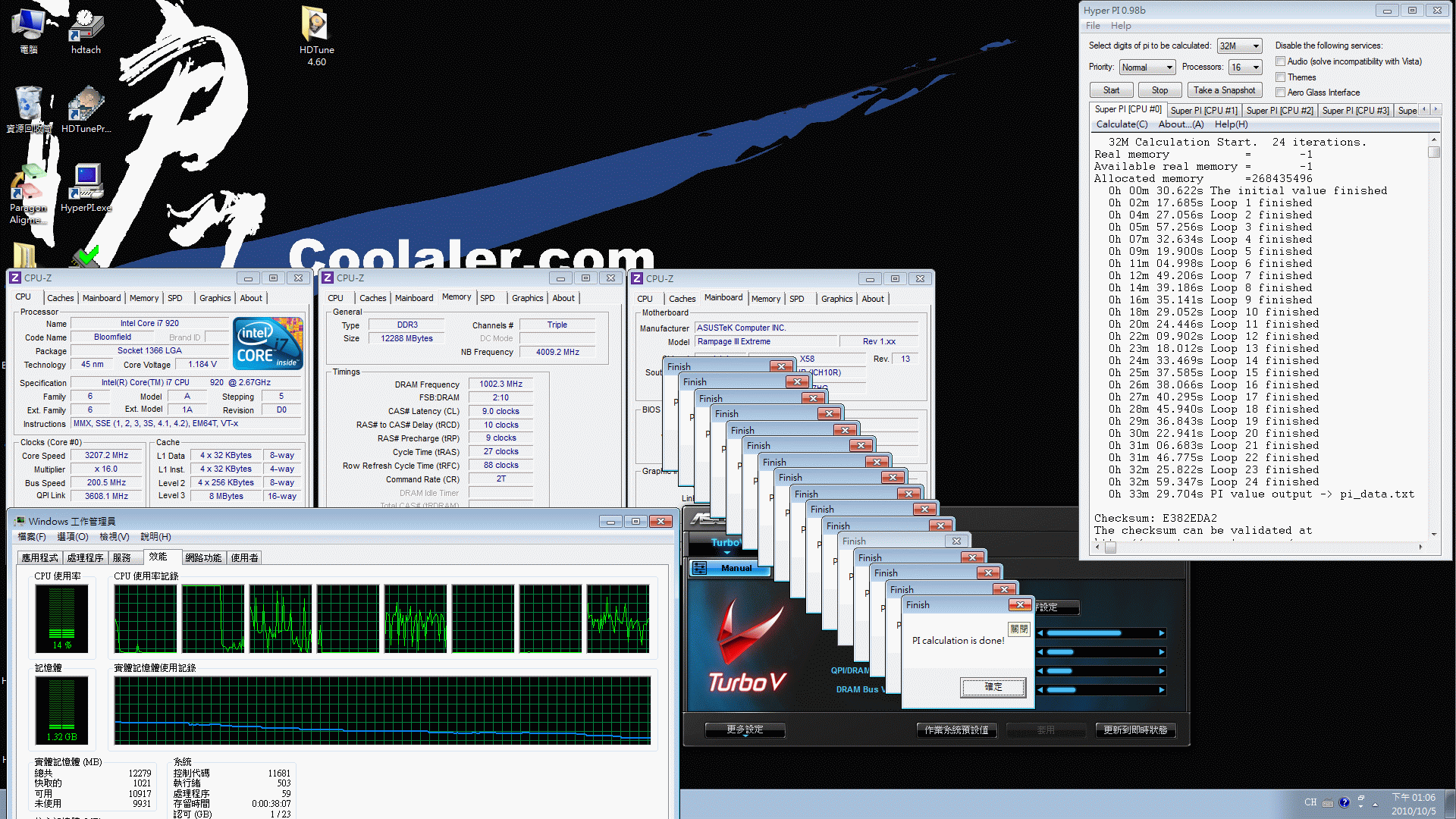Screen dimensions: 1456x819
Task: Click right arrow of first TurboV slider
Action: point(1161,633)
